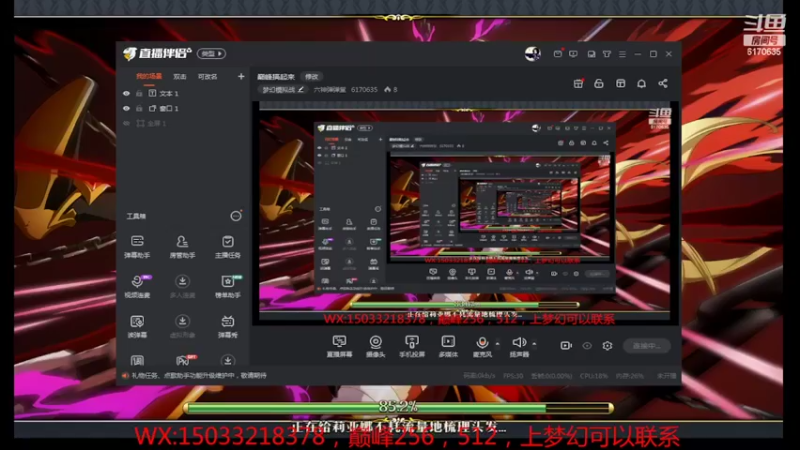Viewport: 800px width, 450px height.
Task: Click the 未开播 status text
Action: coord(666,376)
